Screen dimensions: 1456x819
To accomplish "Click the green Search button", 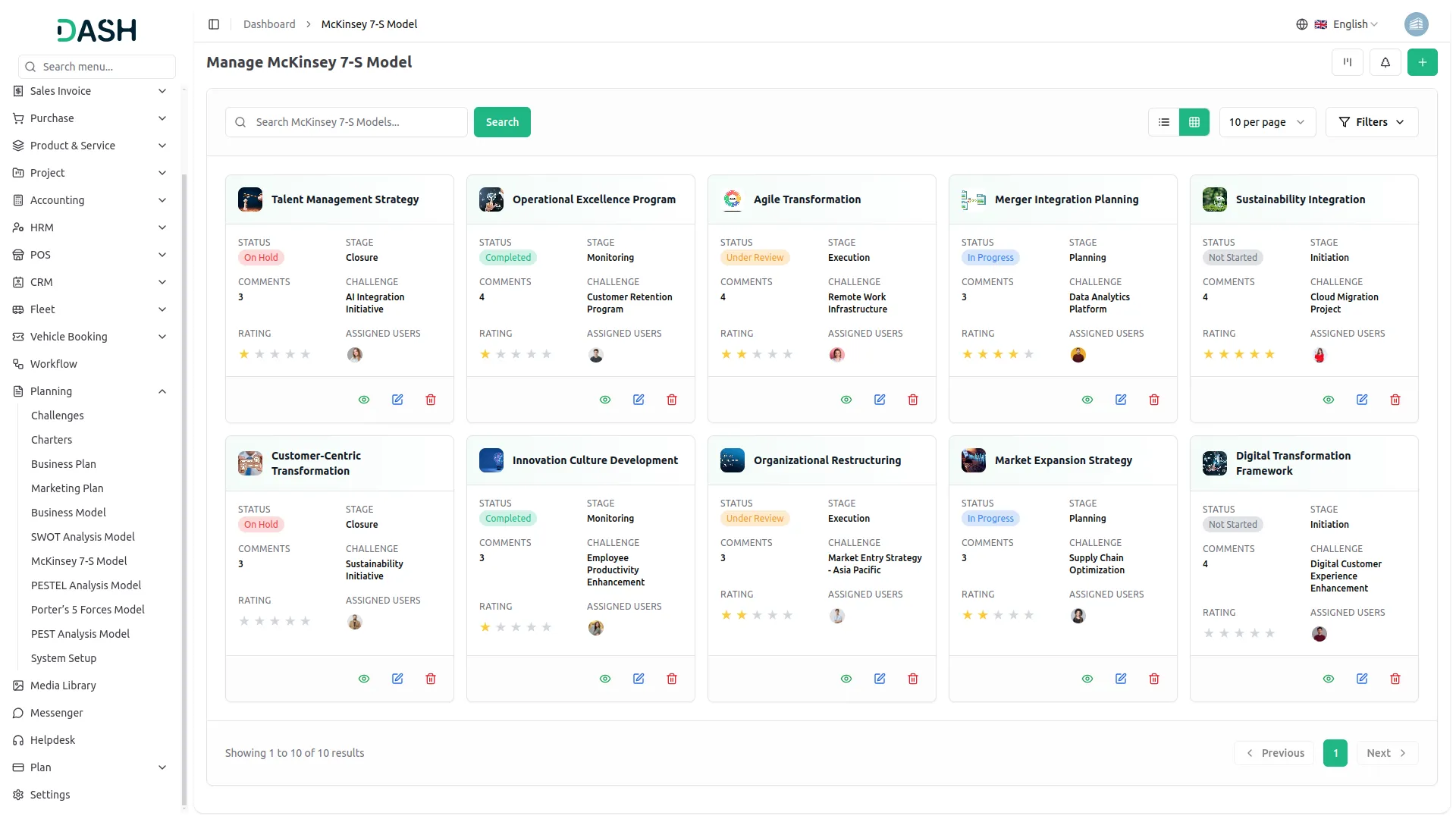I will click(x=502, y=122).
